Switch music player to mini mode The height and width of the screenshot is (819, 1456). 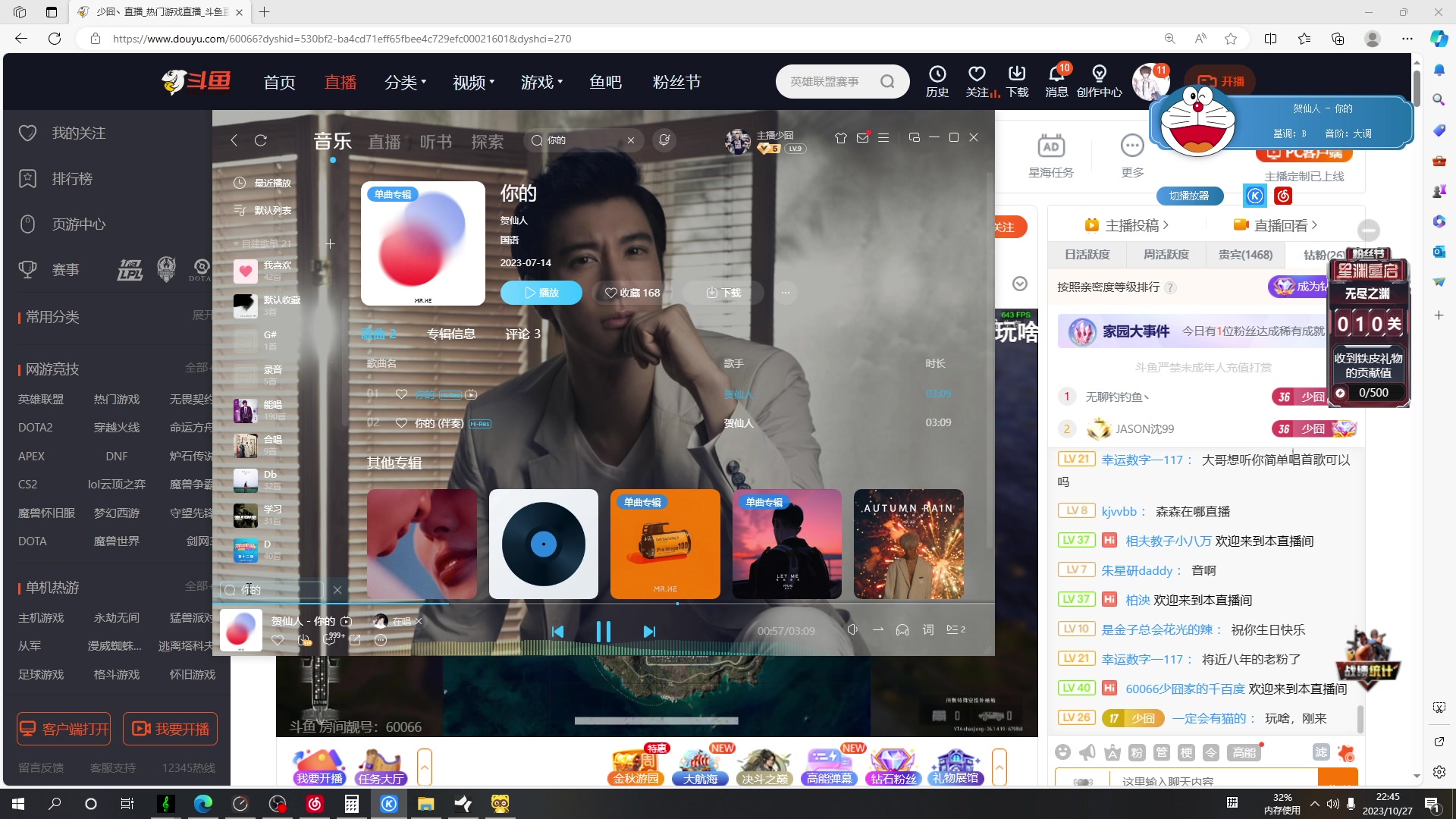click(x=914, y=138)
